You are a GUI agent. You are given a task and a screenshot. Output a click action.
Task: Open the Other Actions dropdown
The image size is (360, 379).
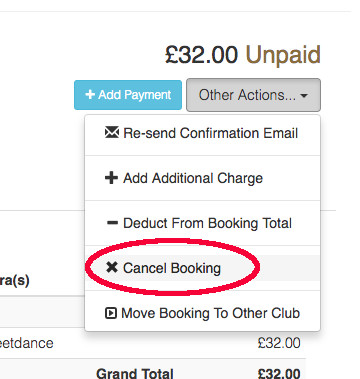[253, 95]
